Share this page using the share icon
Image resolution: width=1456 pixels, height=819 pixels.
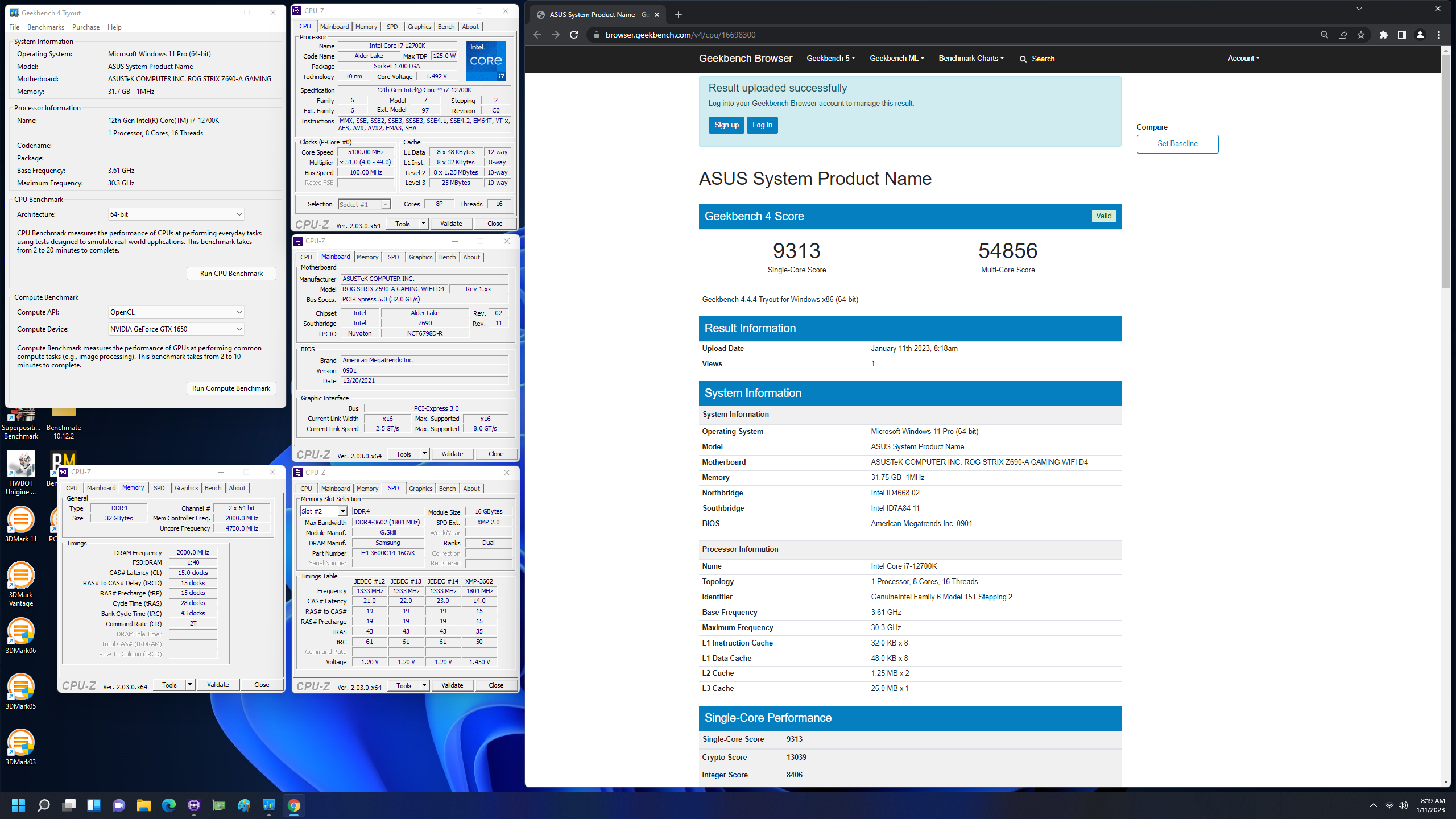tap(1343, 35)
